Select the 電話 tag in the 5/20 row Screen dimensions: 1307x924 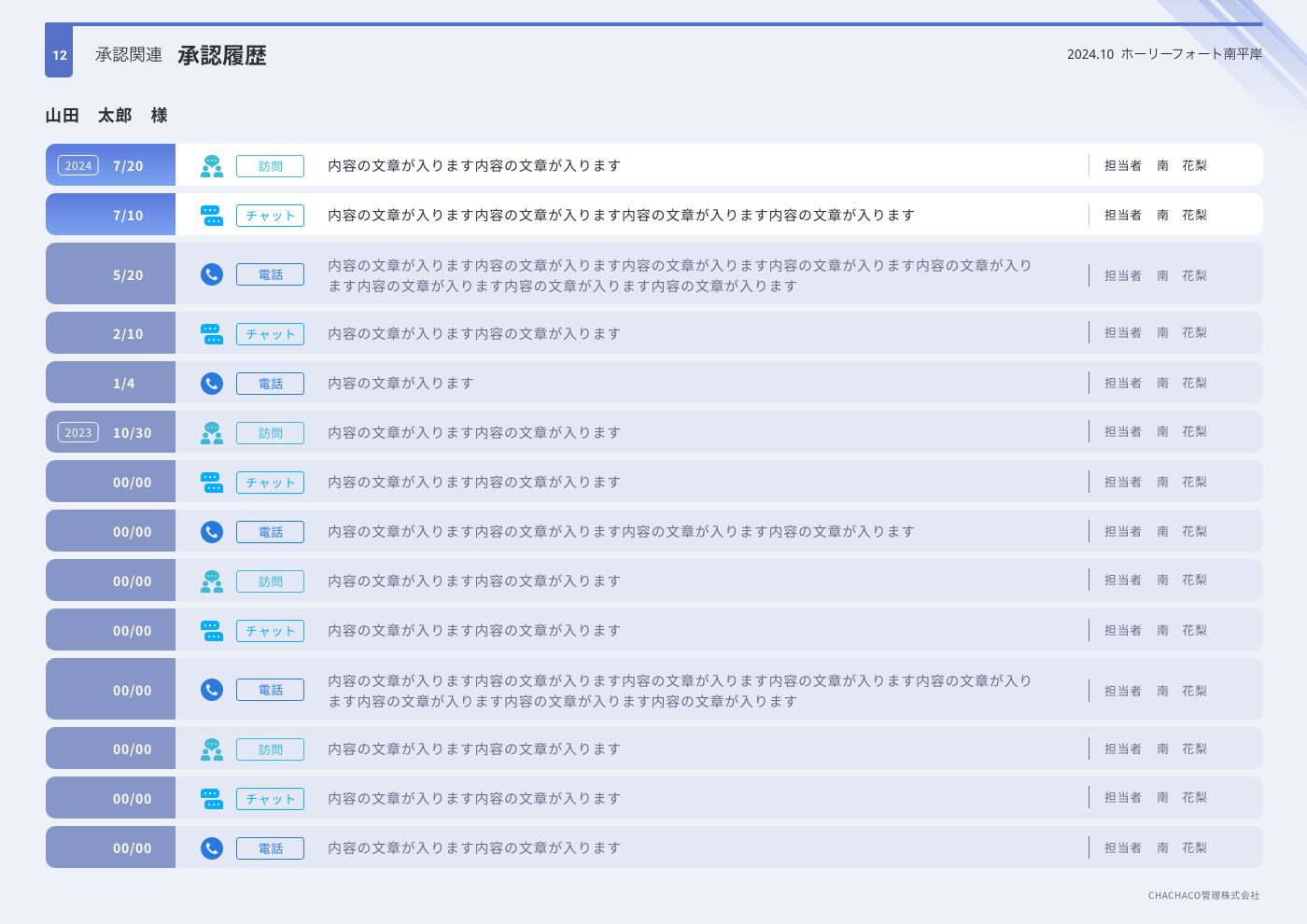click(x=270, y=274)
